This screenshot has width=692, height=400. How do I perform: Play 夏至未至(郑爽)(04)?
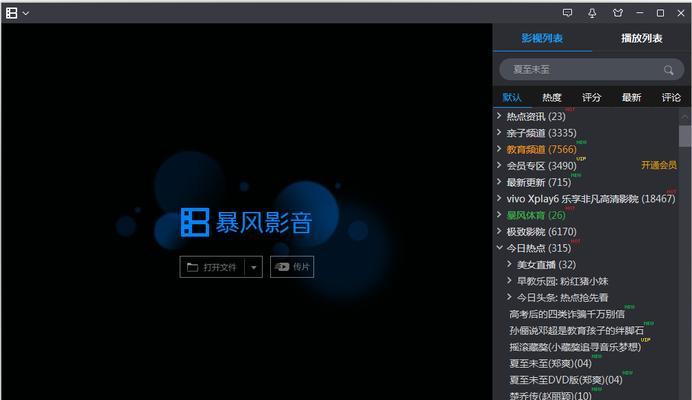(550, 363)
